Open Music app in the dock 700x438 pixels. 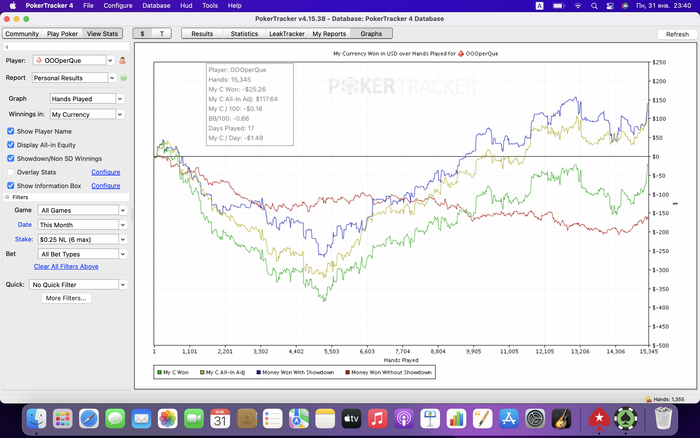[378, 419]
